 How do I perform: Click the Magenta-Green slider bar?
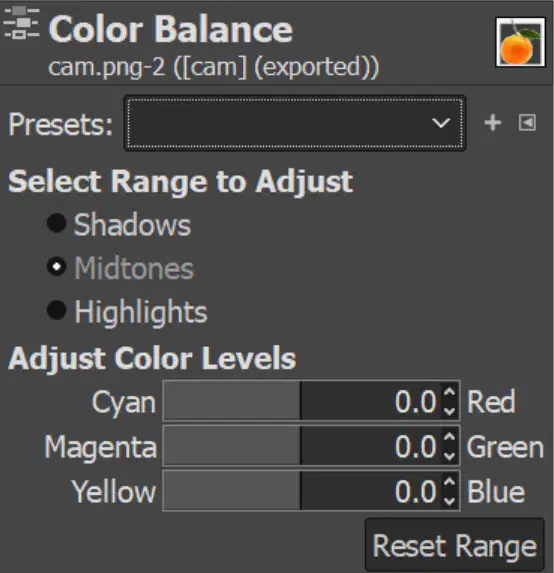click(301, 446)
